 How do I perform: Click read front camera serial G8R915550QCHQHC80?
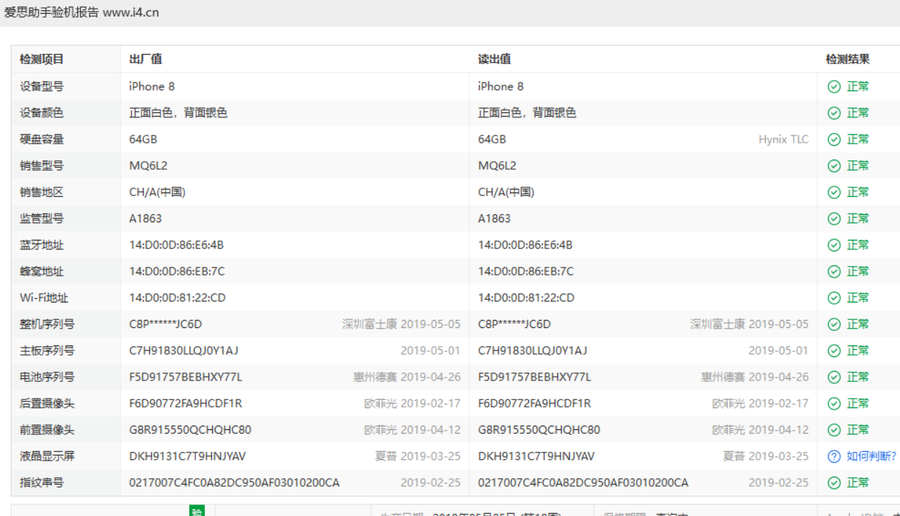(x=539, y=430)
